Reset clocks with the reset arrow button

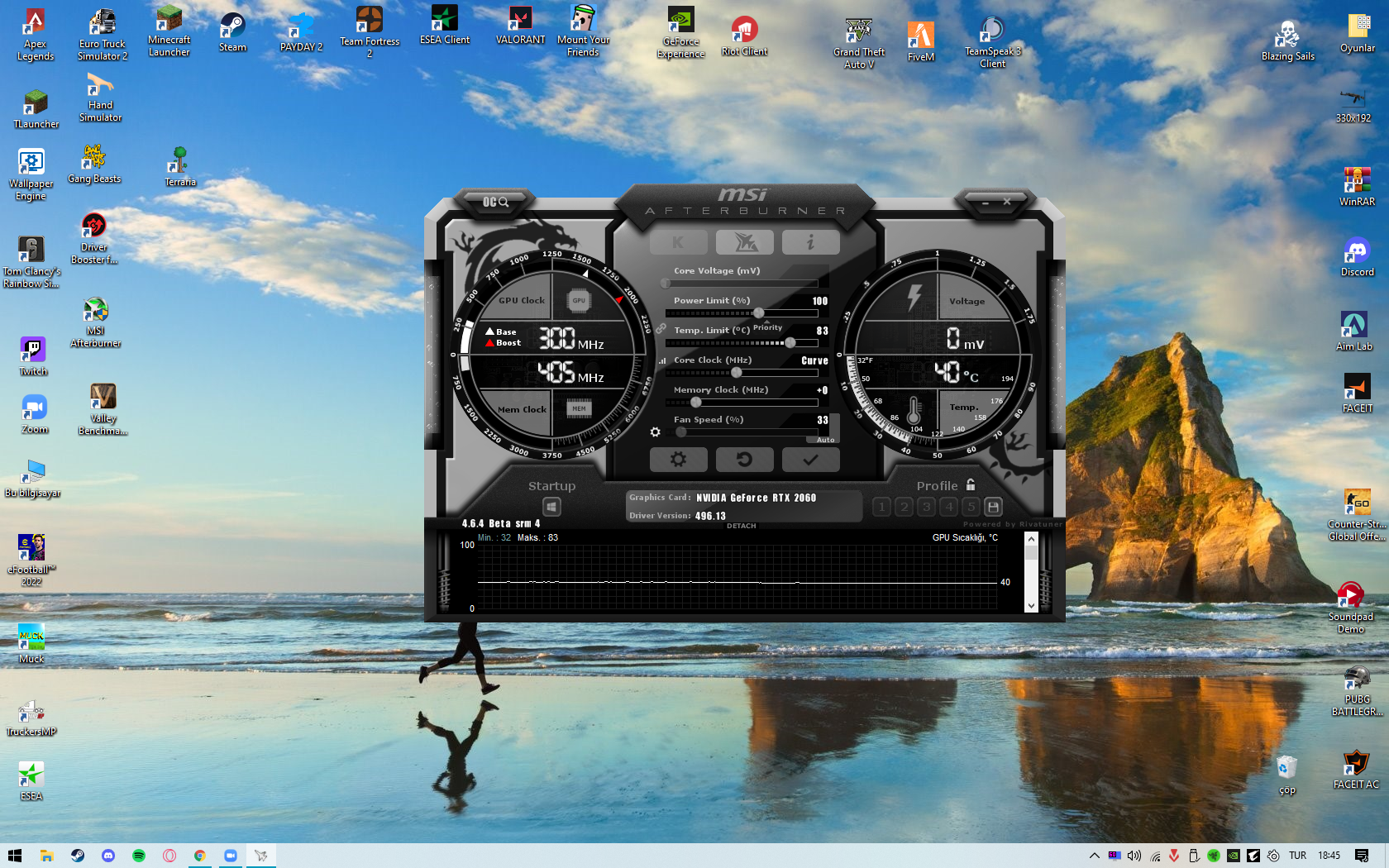click(x=745, y=460)
